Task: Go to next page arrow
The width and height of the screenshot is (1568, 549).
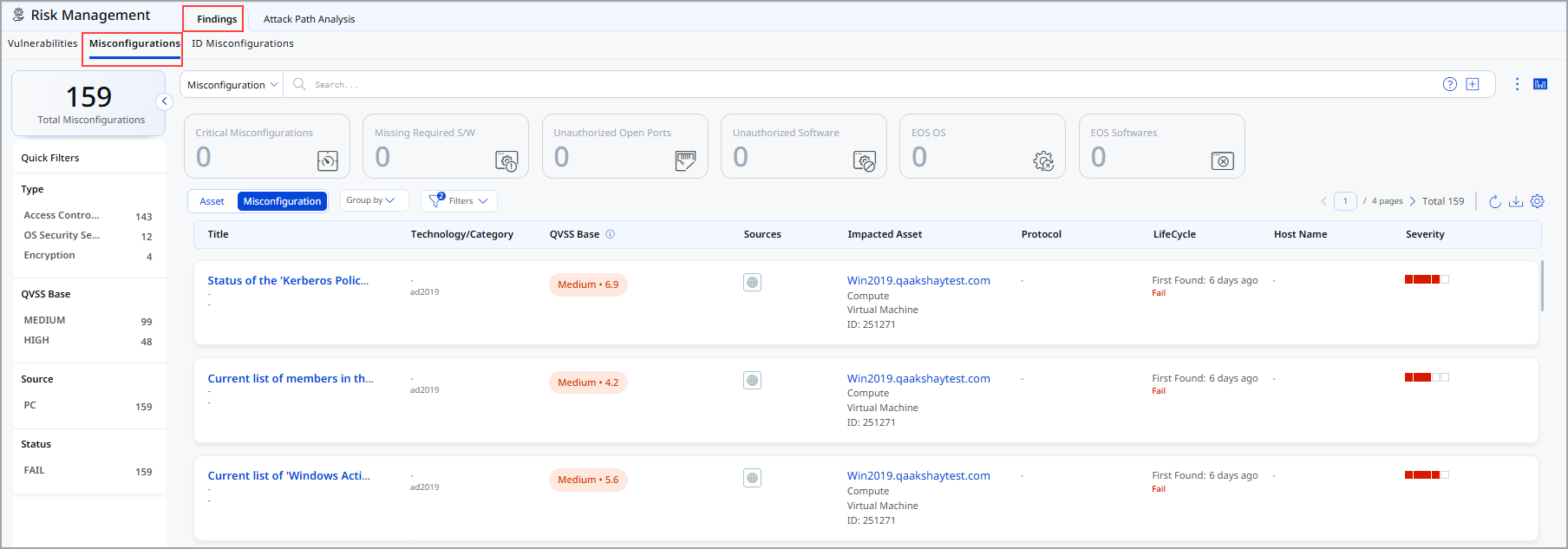Action: tap(1412, 201)
